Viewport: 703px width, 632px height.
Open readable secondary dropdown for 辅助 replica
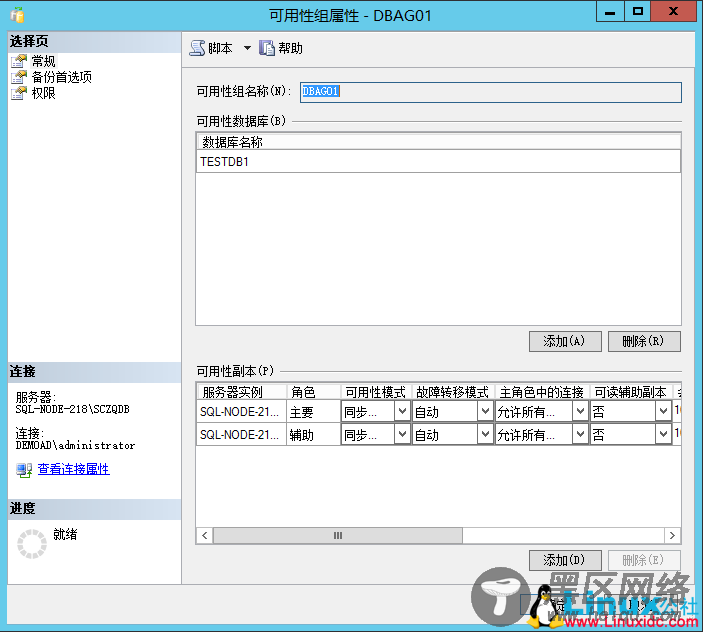pos(663,434)
